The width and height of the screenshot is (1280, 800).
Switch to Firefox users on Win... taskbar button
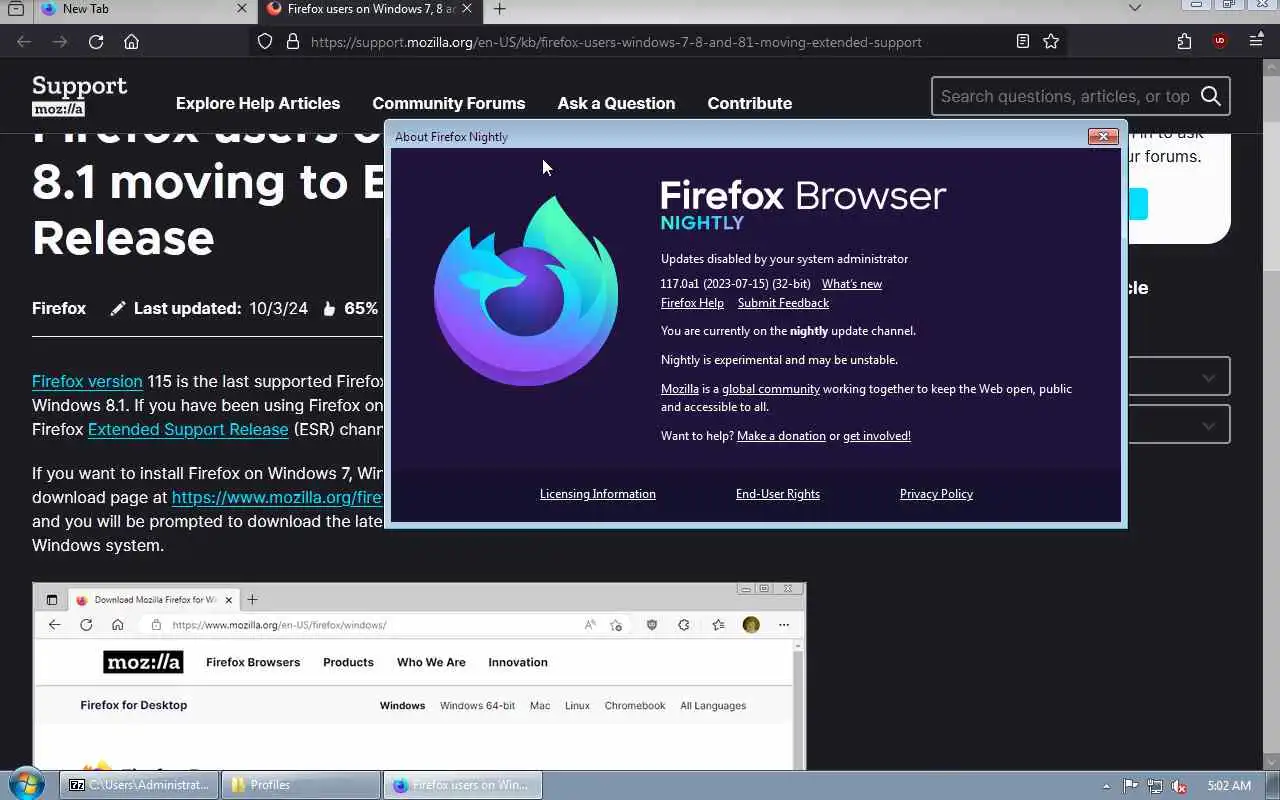point(463,785)
